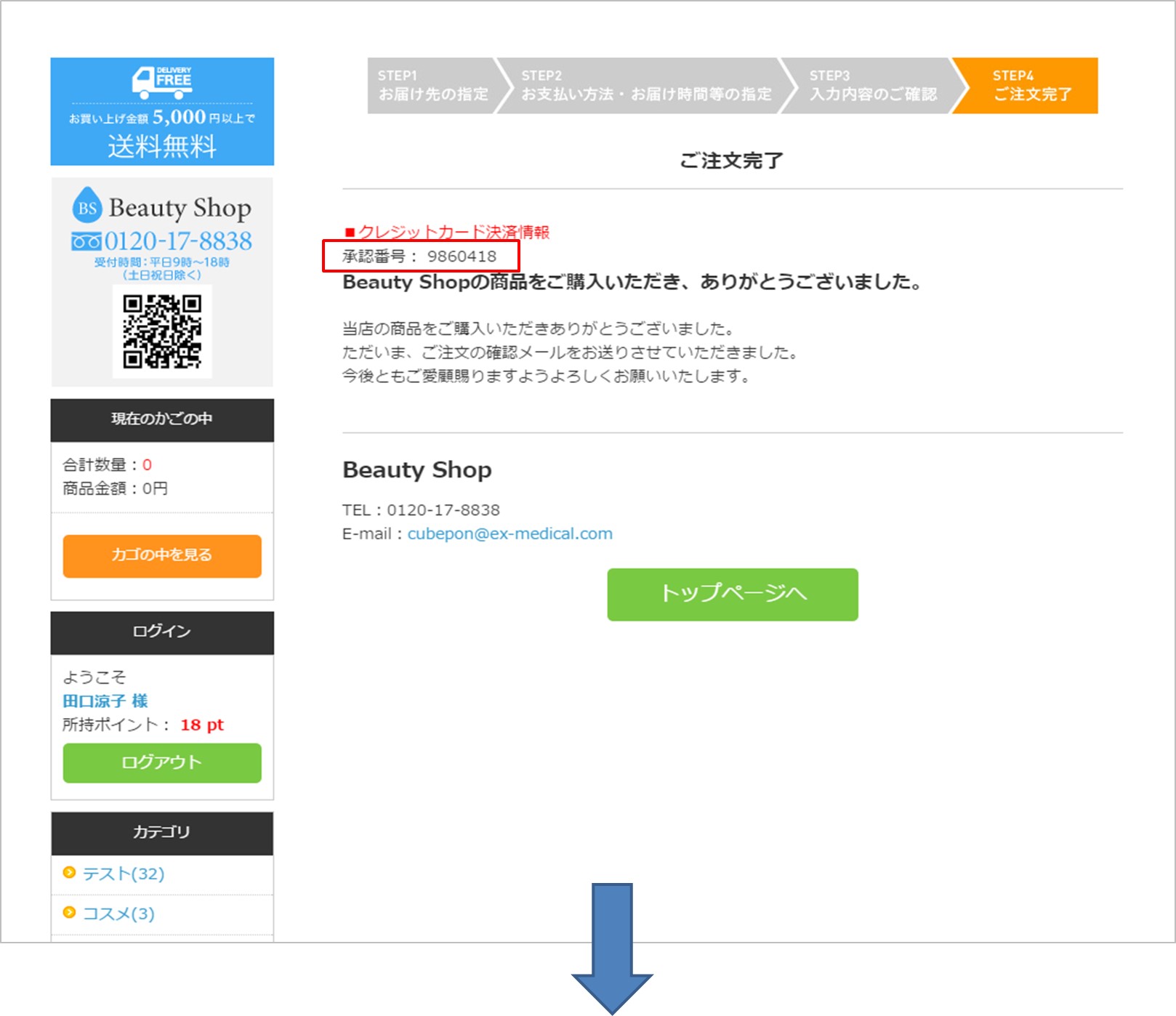This screenshot has height=1016, width=1176.
Task: Go to トップページへ green button
Action: pyautogui.click(x=733, y=594)
